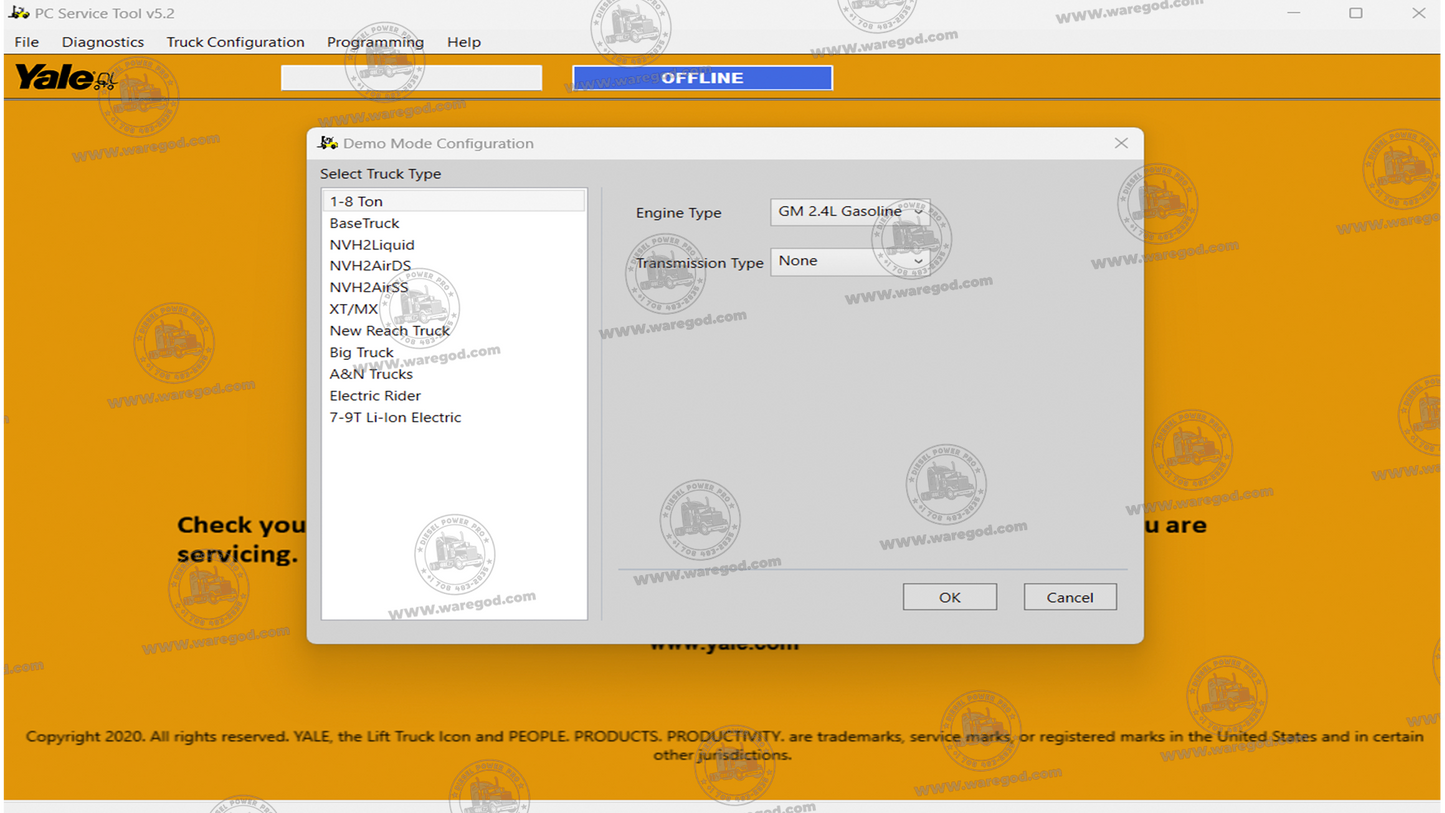Image resolution: width=1445 pixels, height=813 pixels.
Task: Click the Demo Mode Configuration dialog icon
Action: coord(328,143)
